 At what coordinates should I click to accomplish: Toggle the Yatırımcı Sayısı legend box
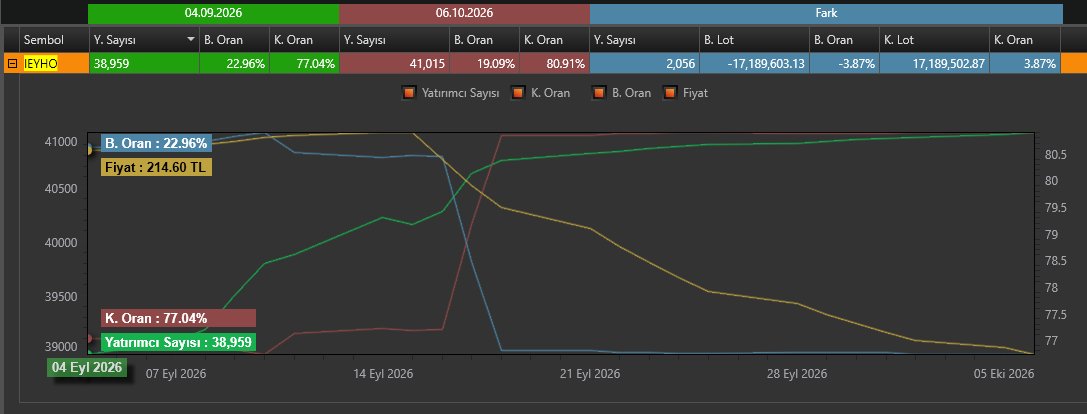tap(410, 92)
